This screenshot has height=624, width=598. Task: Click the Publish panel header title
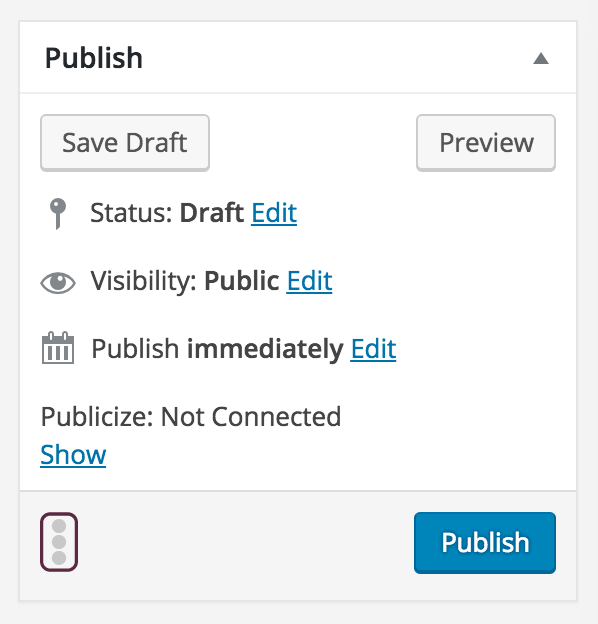pyautogui.click(x=94, y=58)
